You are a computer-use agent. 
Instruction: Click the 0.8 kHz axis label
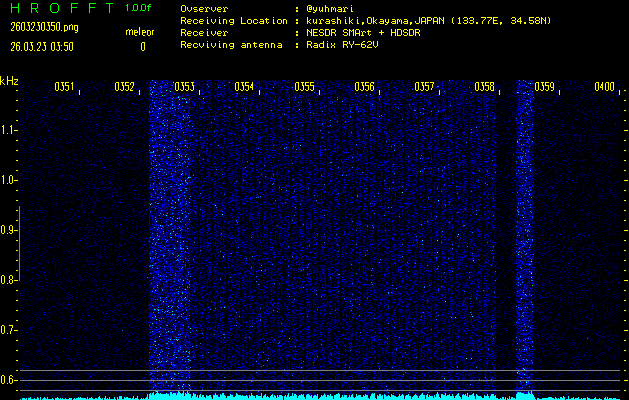pyautogui.click(x=8, y=280)
